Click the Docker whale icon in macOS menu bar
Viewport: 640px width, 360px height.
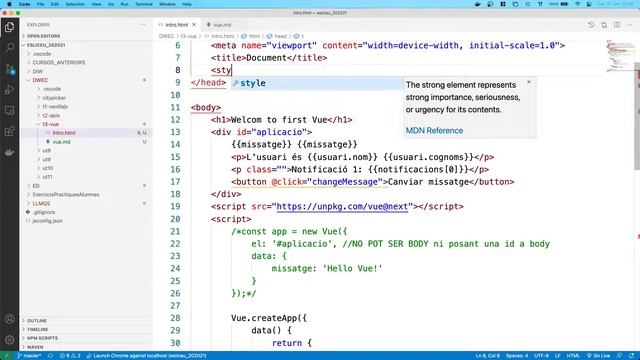(478, 4)
